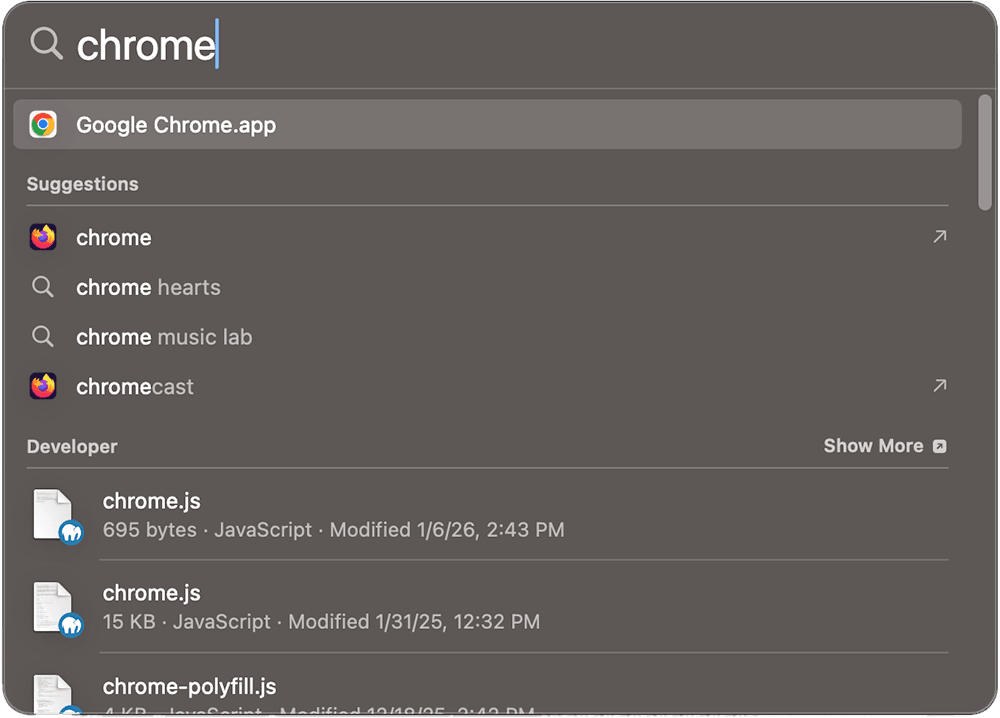Click the arrow beside chromecast suggestion
Viewport: 1000px width, 718px height.
tap(938, 386)
